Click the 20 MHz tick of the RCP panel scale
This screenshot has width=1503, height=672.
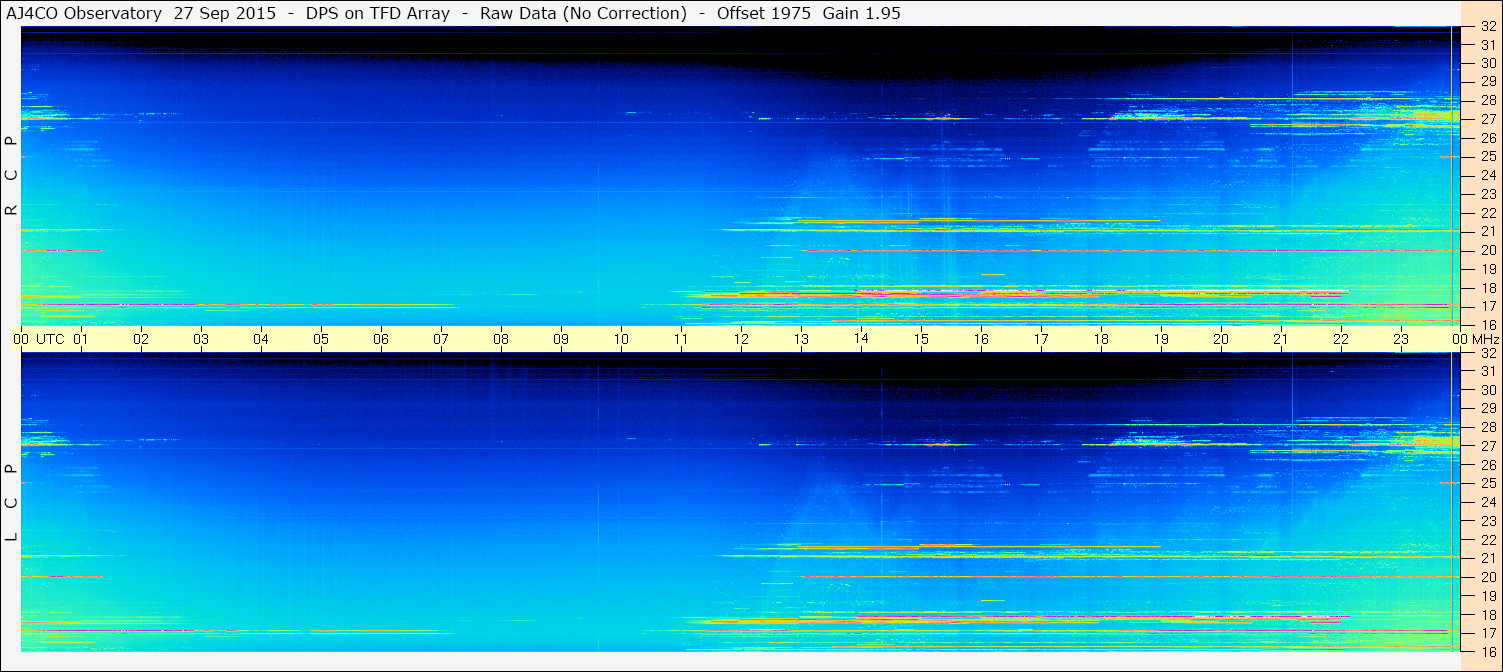pos(1488,250)
